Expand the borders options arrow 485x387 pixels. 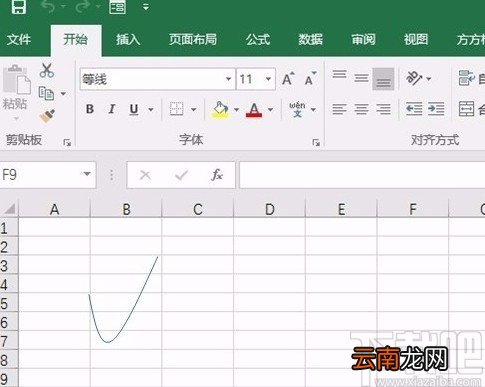193,109
